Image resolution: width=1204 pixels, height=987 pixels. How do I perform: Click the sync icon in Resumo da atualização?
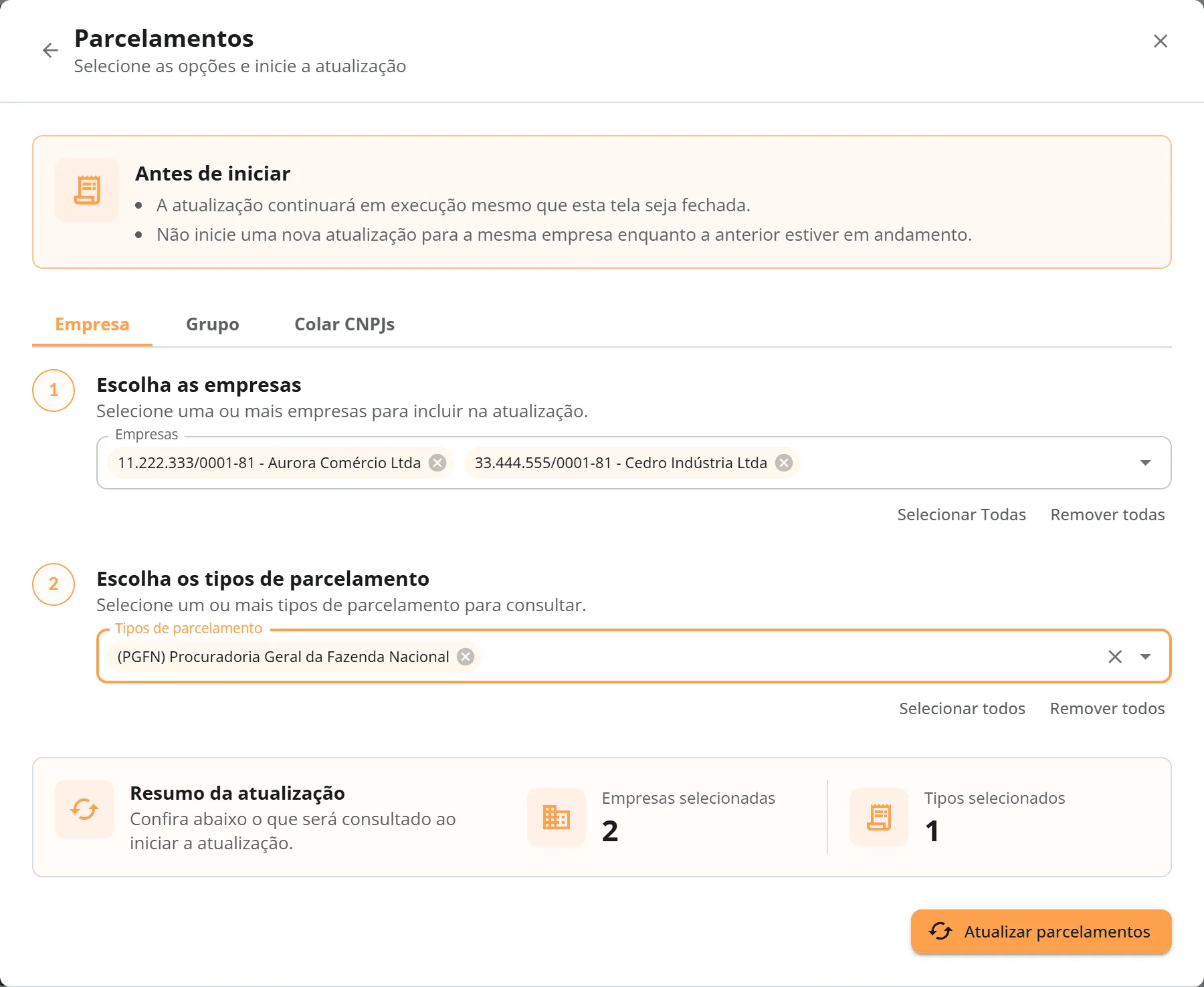click(x=84, y=809)
